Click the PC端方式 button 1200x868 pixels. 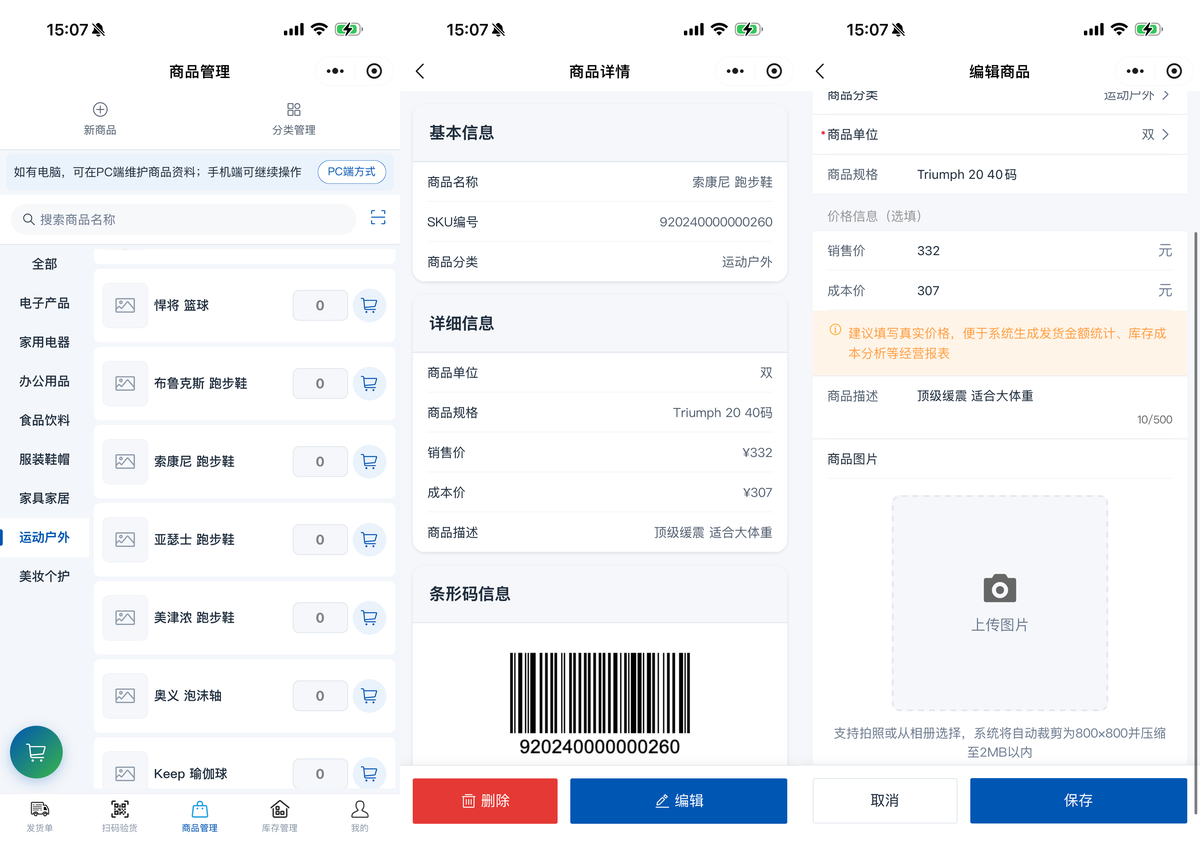pos(352,172)
